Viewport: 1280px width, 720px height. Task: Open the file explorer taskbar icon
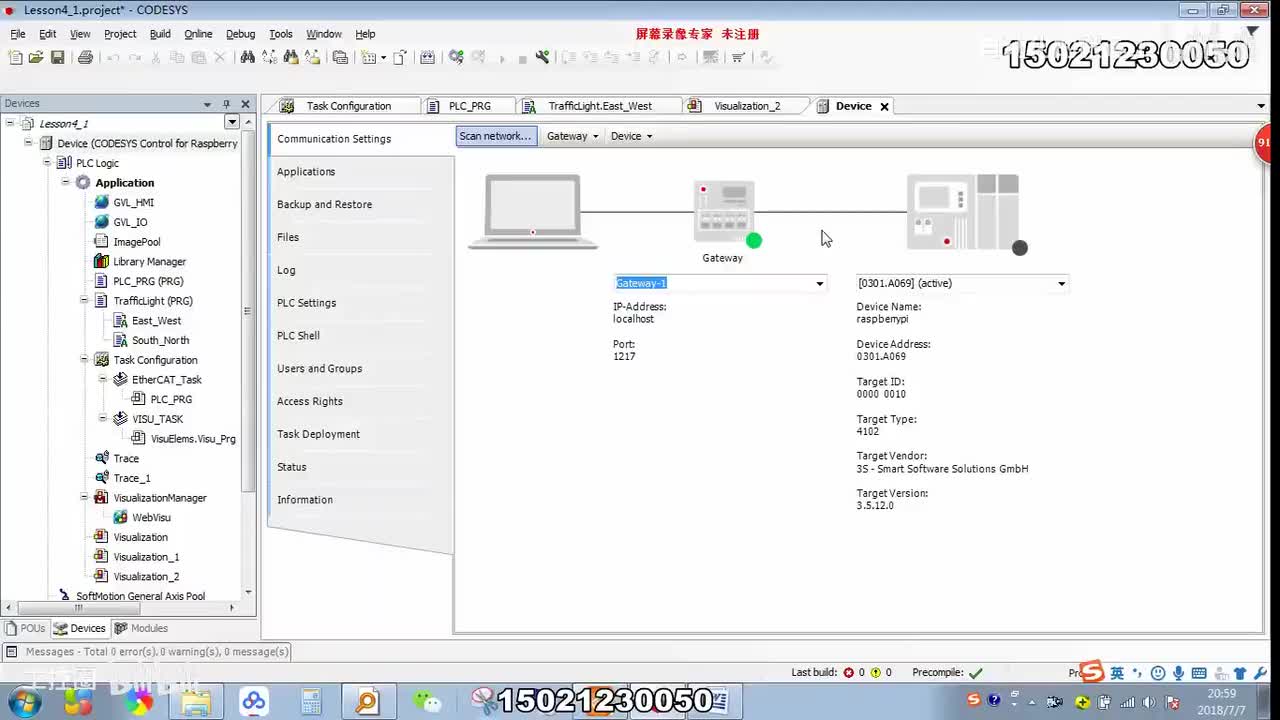196,701
